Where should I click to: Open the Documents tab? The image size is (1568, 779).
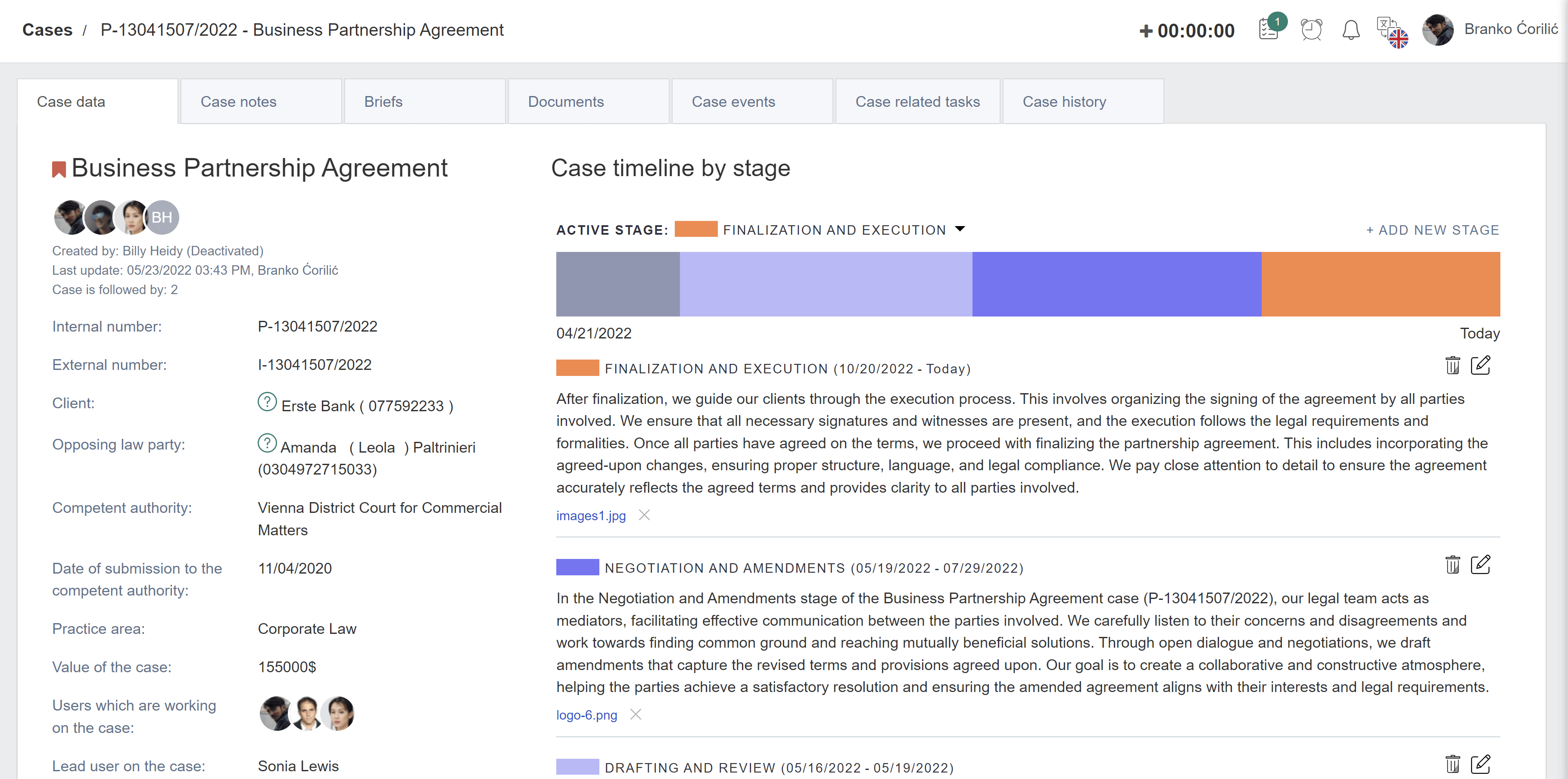click(x=565, y=102)
